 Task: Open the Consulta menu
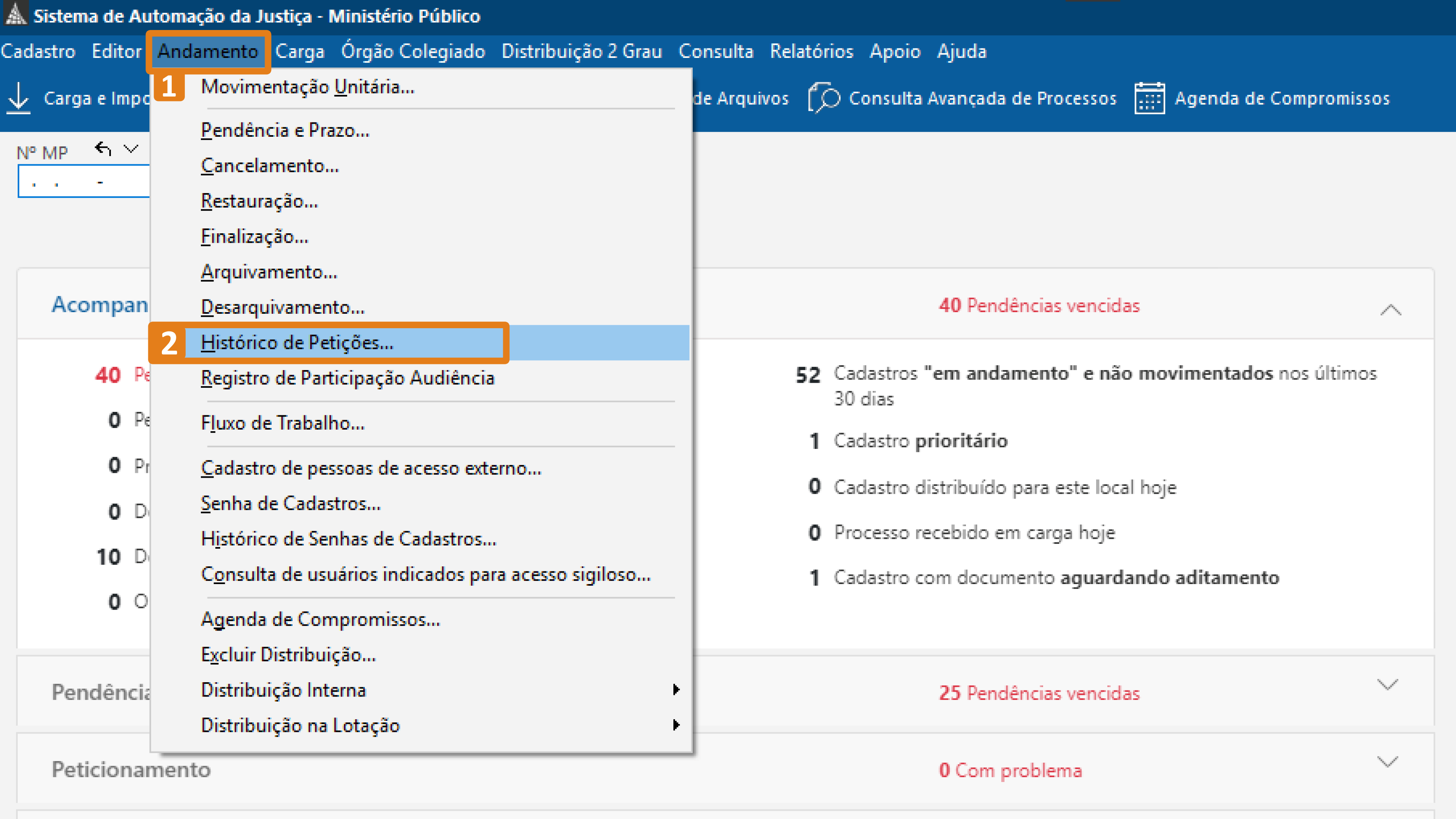tap(716, 51)
